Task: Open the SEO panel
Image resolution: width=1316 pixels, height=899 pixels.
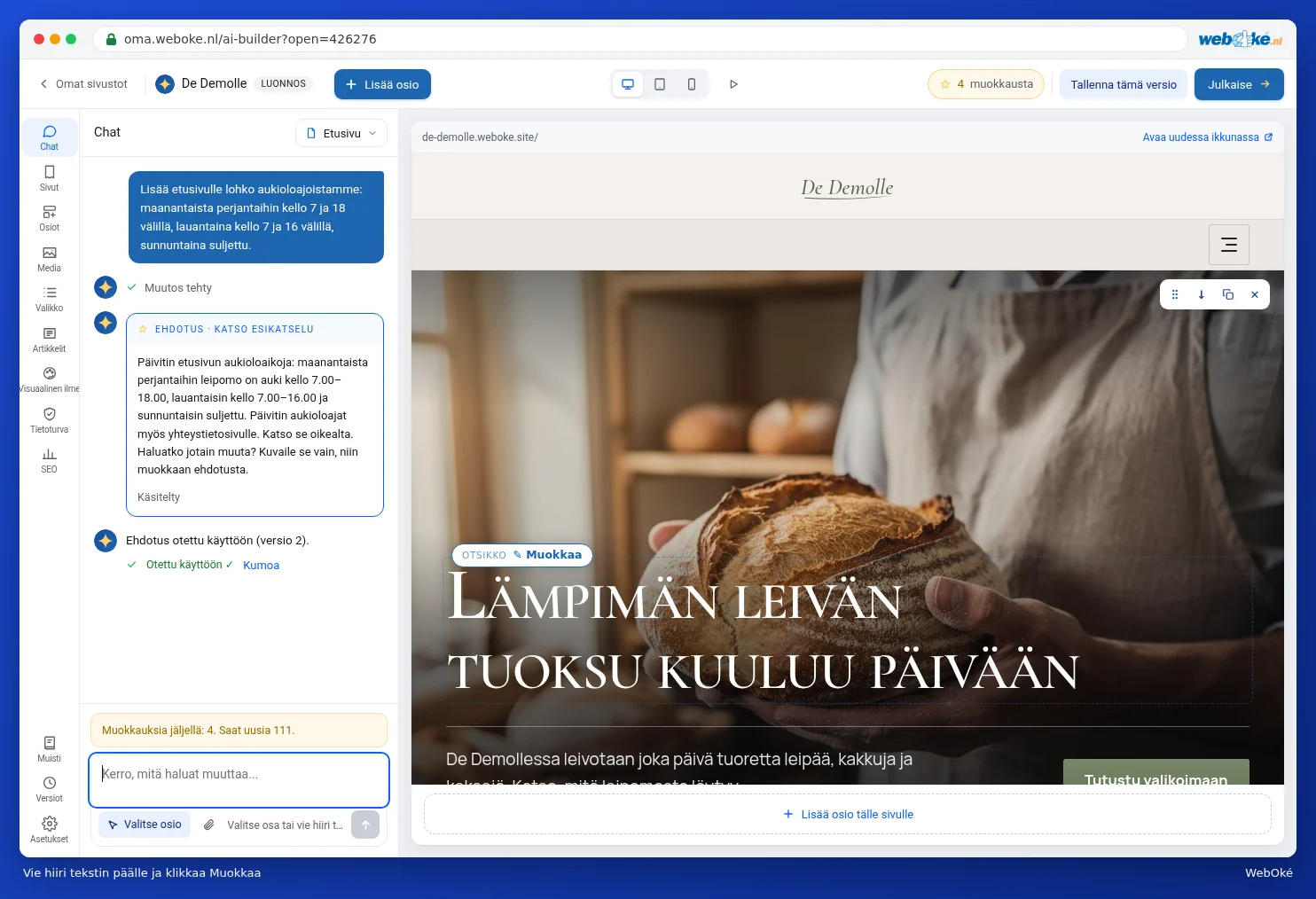Action: [x=50, y=460]
